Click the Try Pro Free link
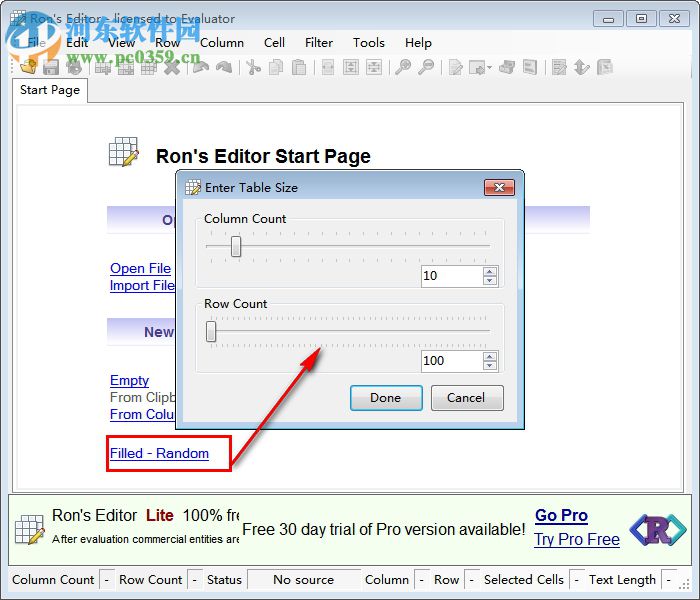 [577, 540]
